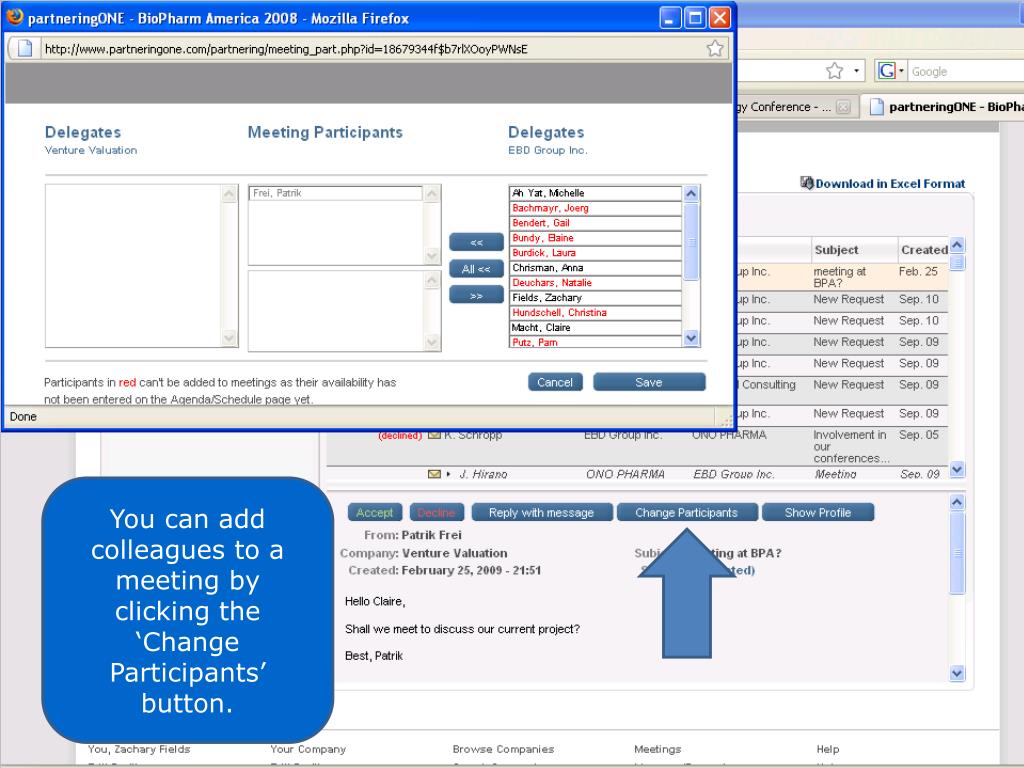Click message list scroll-up arrow
The image size is (1024, 768).
(957, 246)
